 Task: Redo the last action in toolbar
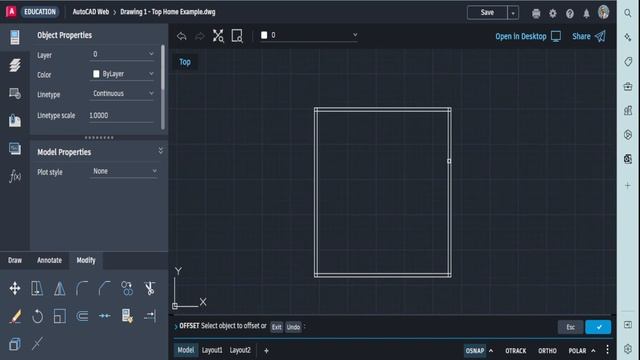[200, 36]
